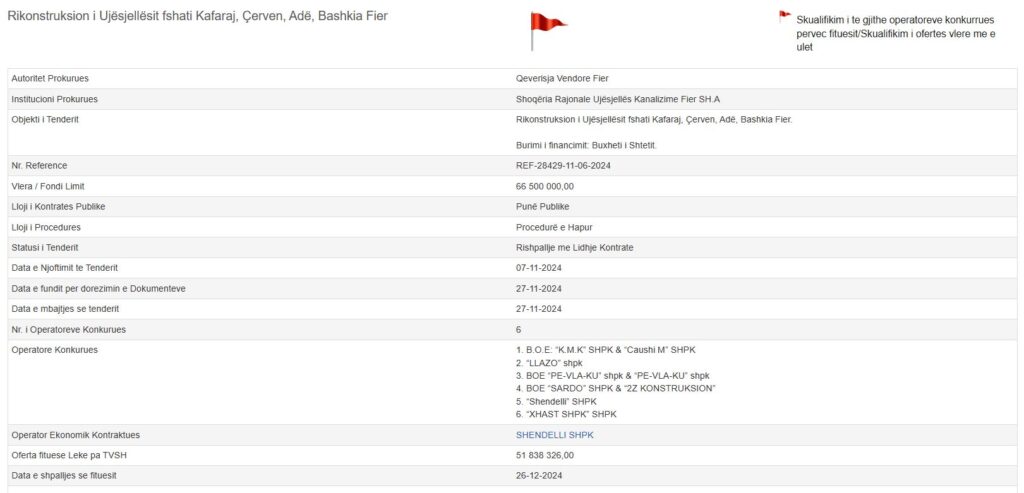Select the fund limit value 66 500 000,00
The width and height of the screenshot is (1024, 493).
[x=544, y=186]
